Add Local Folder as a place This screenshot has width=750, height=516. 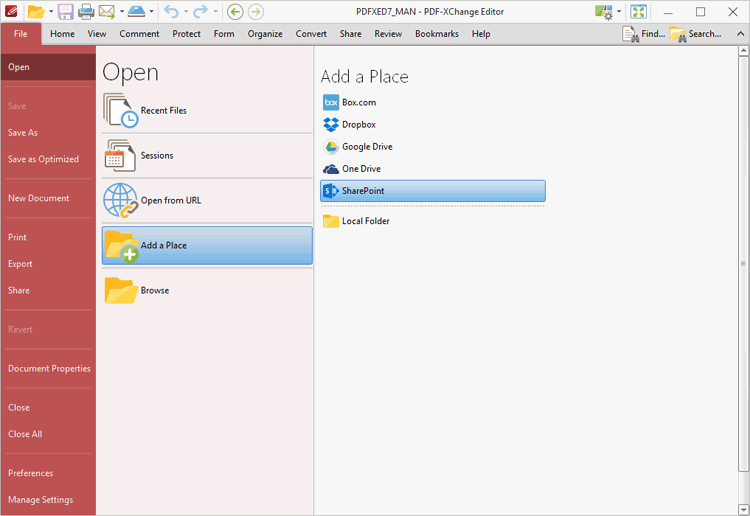point(433,221)
